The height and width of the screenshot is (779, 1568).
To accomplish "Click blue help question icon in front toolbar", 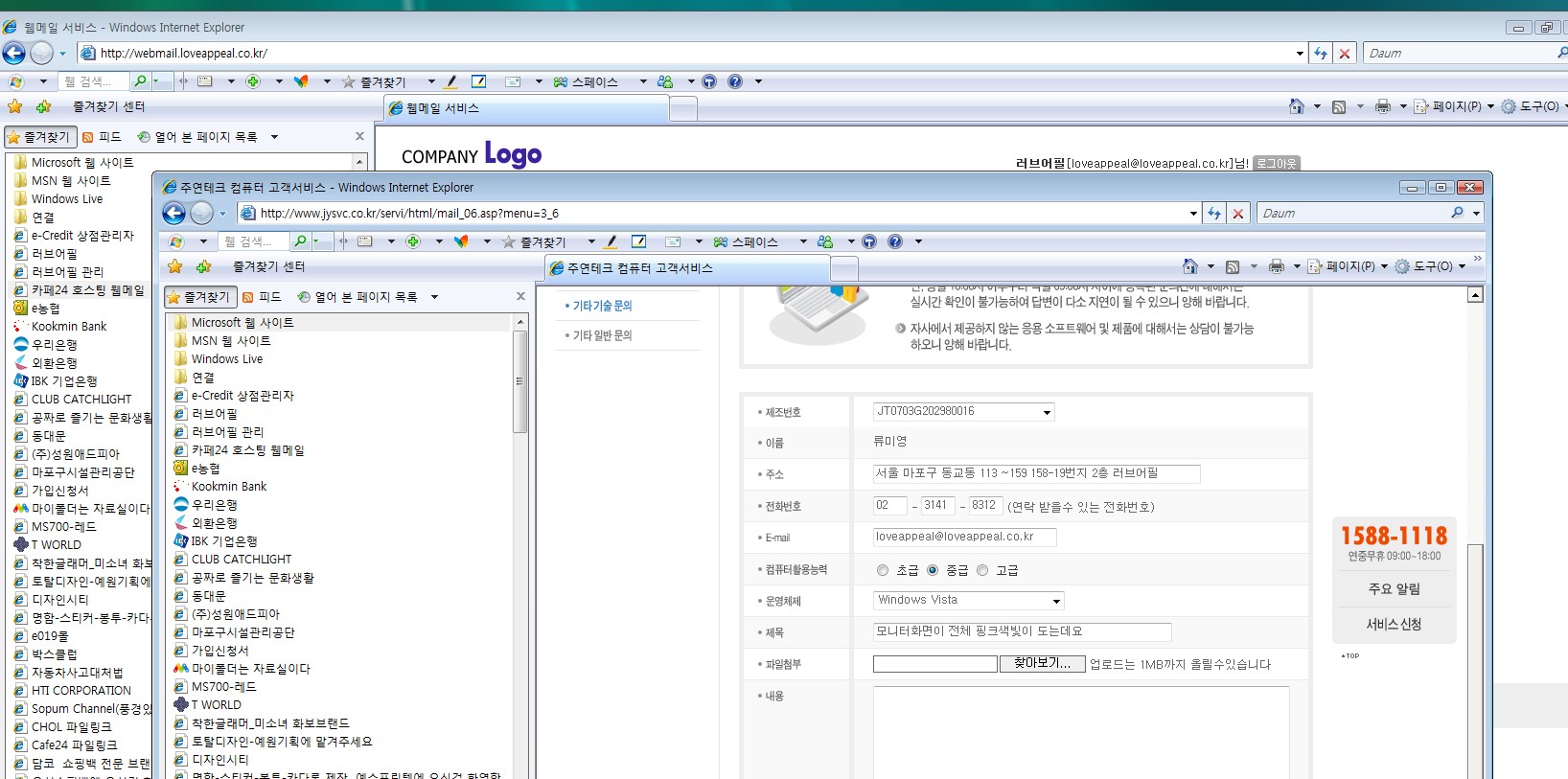I will pos(895,241).
